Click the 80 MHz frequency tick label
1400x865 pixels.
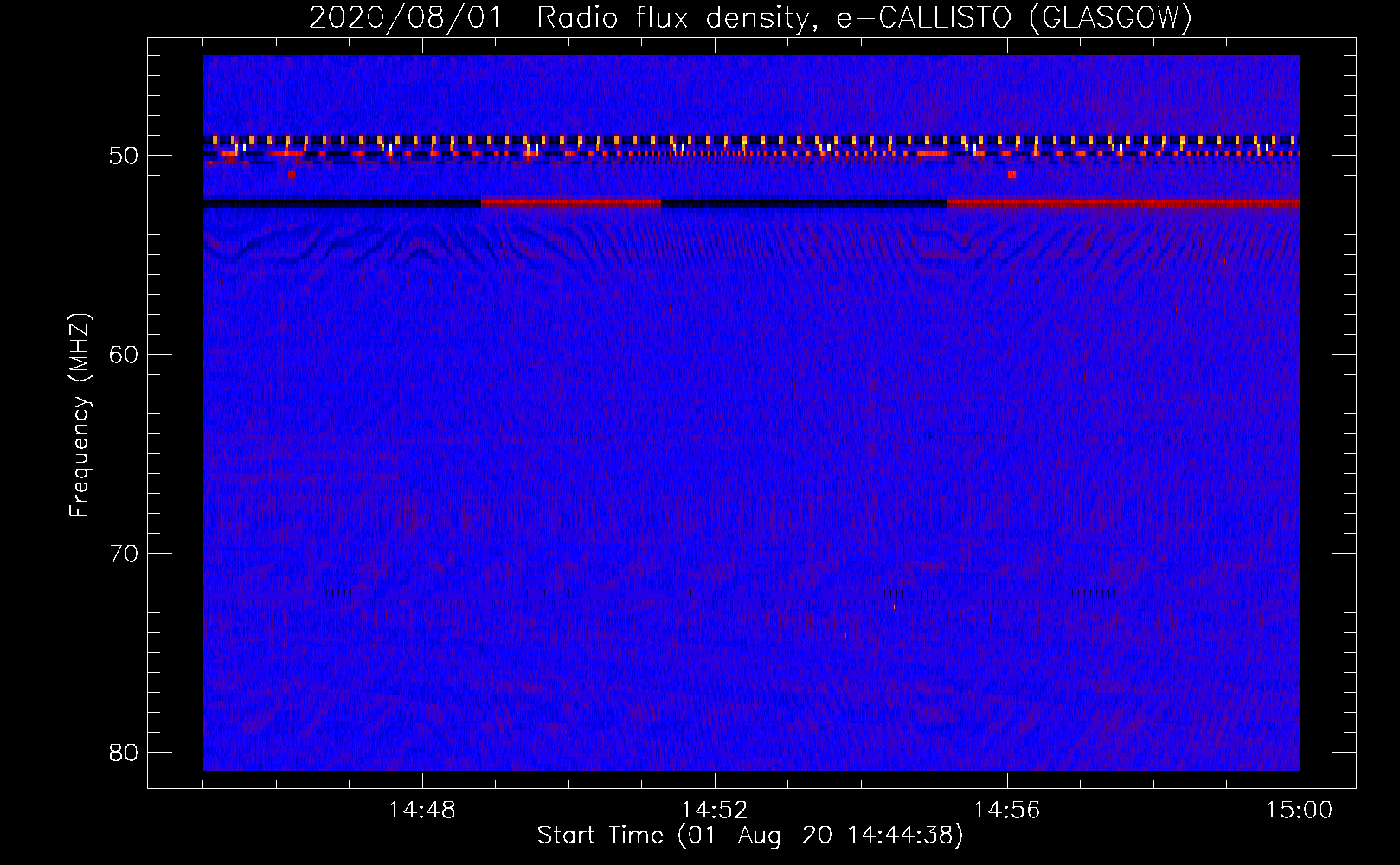pyautogui.click(x=125, y=753)
